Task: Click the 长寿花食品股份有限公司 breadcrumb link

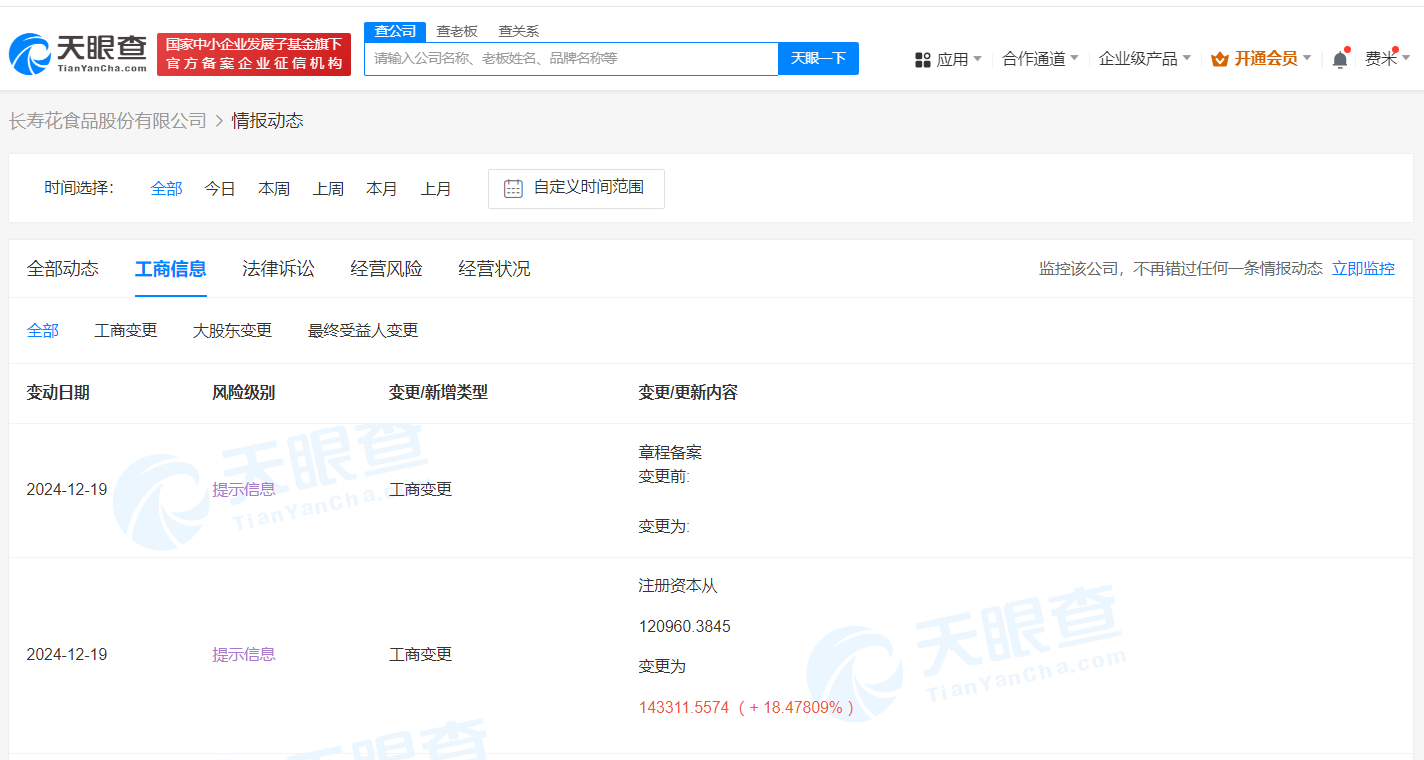Action: [x=108, y=121]
